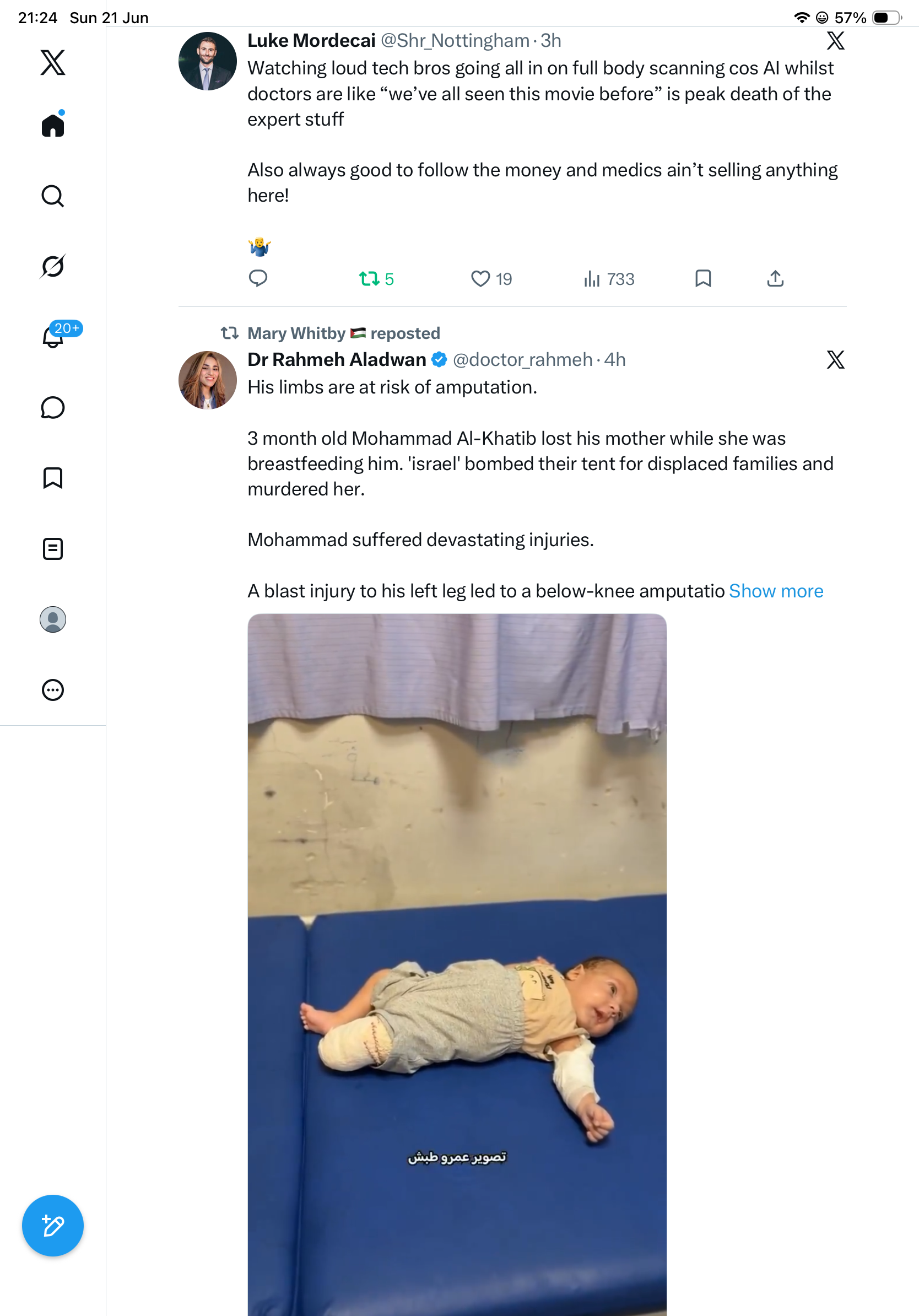Open the Lists icon in sidebar
The width and height of the screenshot is (919, 1316).
(x=53, y=548)
